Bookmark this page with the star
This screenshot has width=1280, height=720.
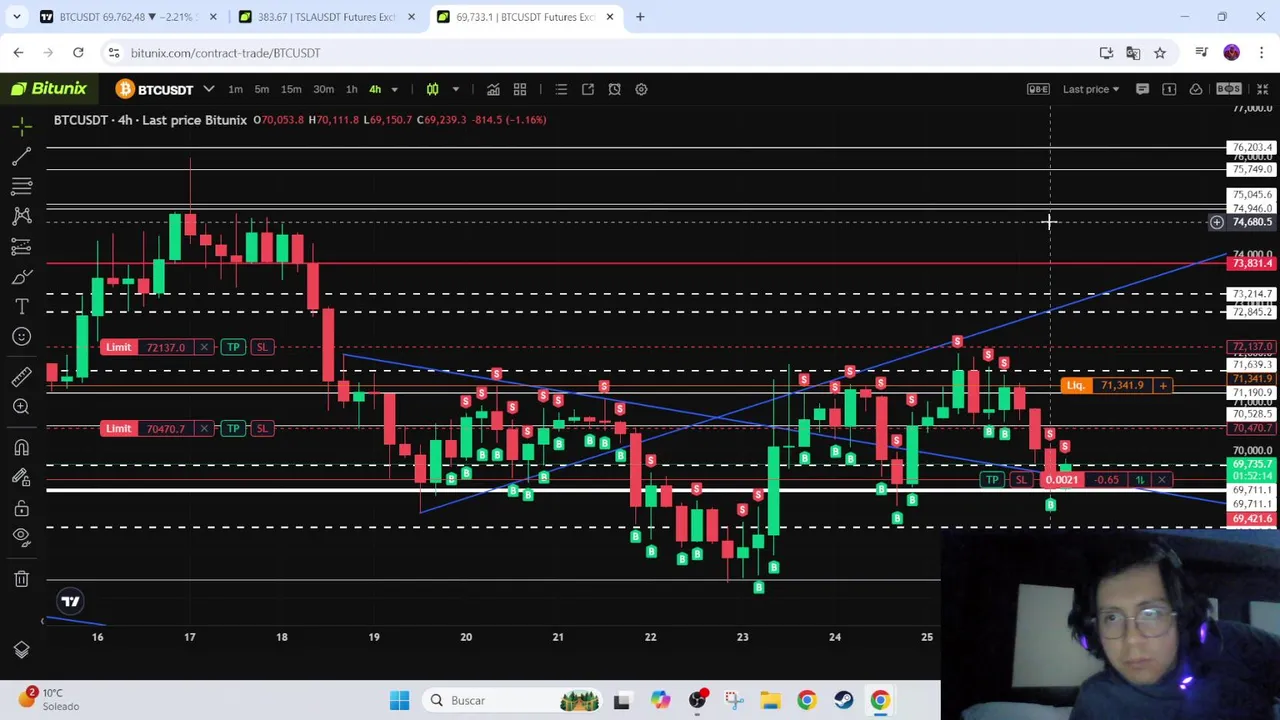[1160, 53]
